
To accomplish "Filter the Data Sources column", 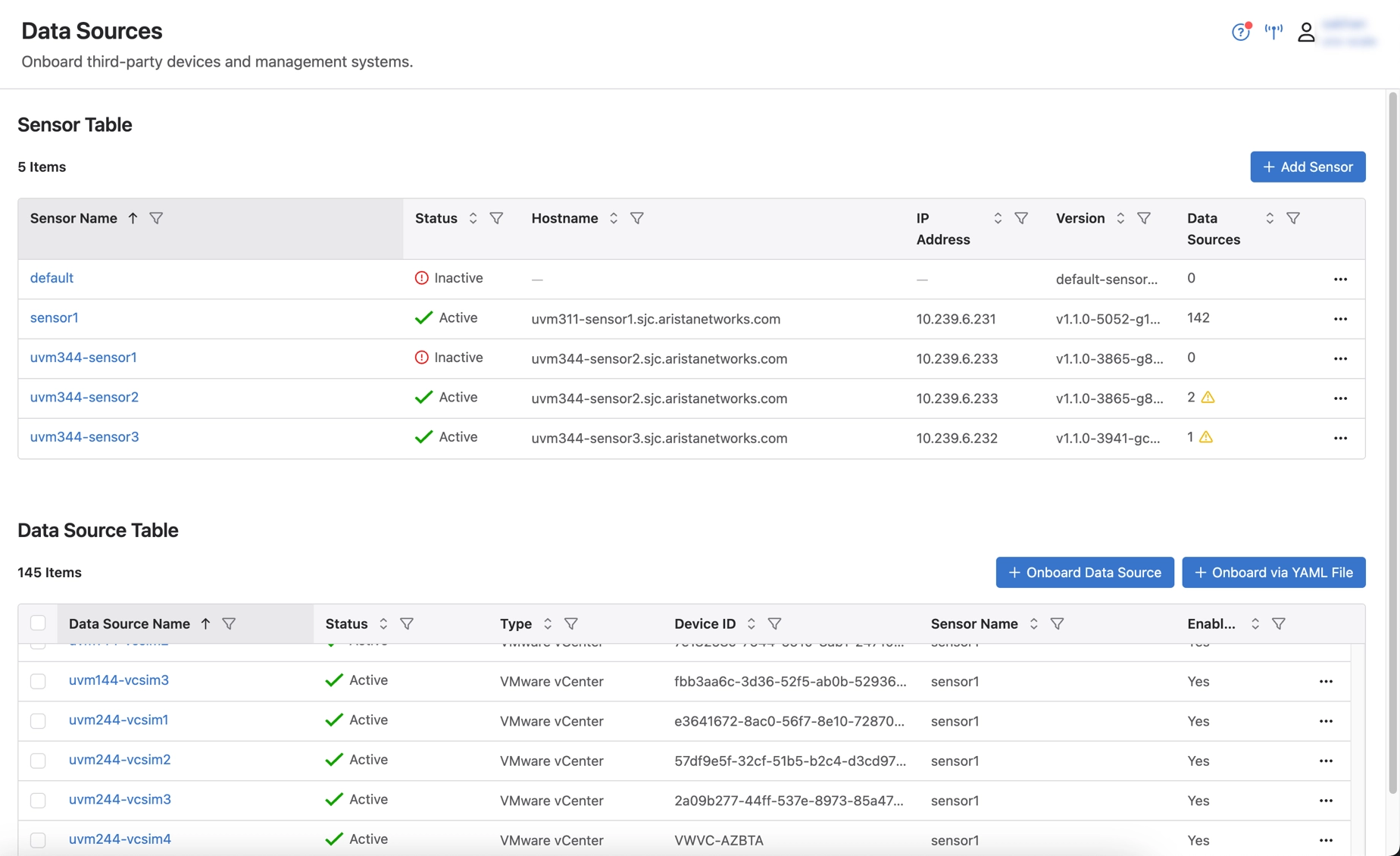I will pyautogui.click(x=1293, y=218).
